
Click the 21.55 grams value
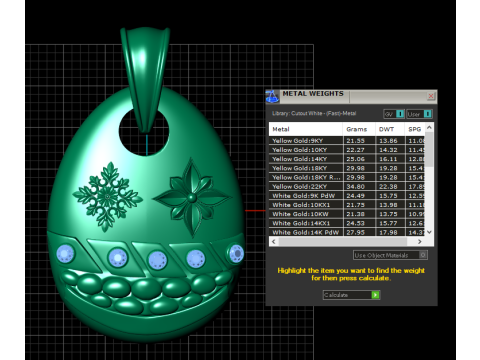(x=355, y=141)
